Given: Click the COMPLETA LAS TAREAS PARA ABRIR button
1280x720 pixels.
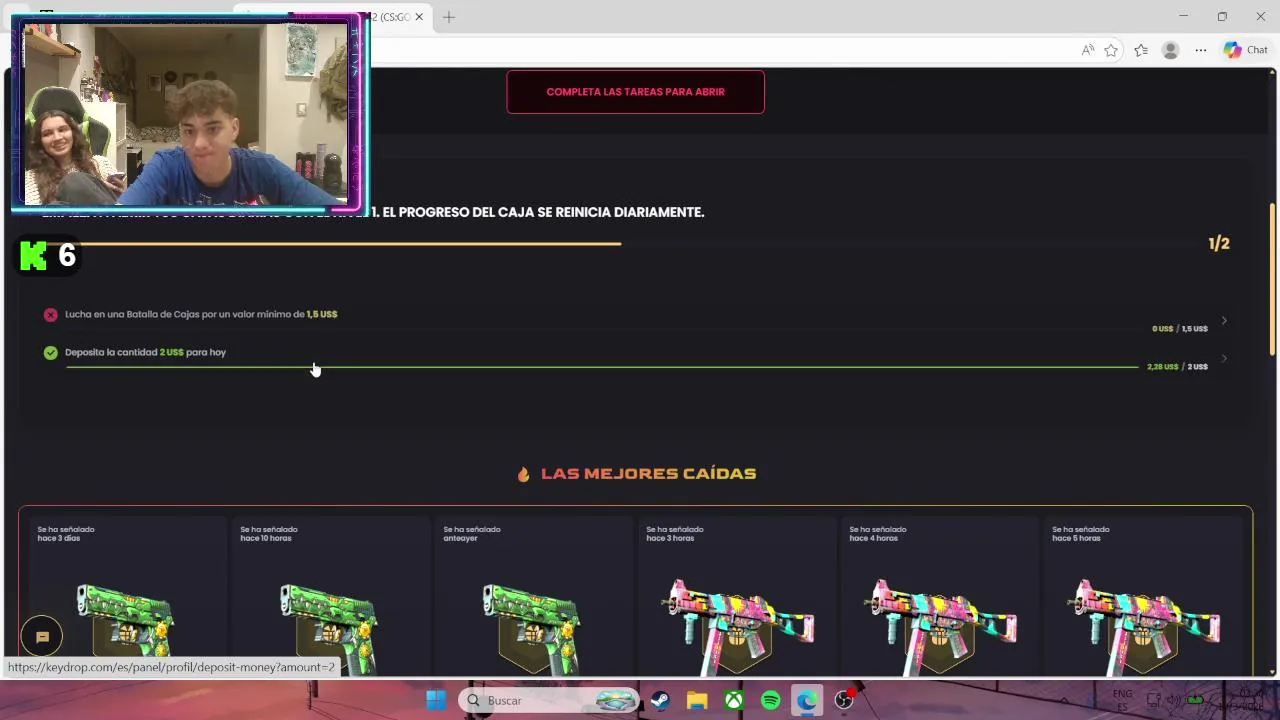Looking at the screenshot, I should pyautogui.click(x=635, y=92).
